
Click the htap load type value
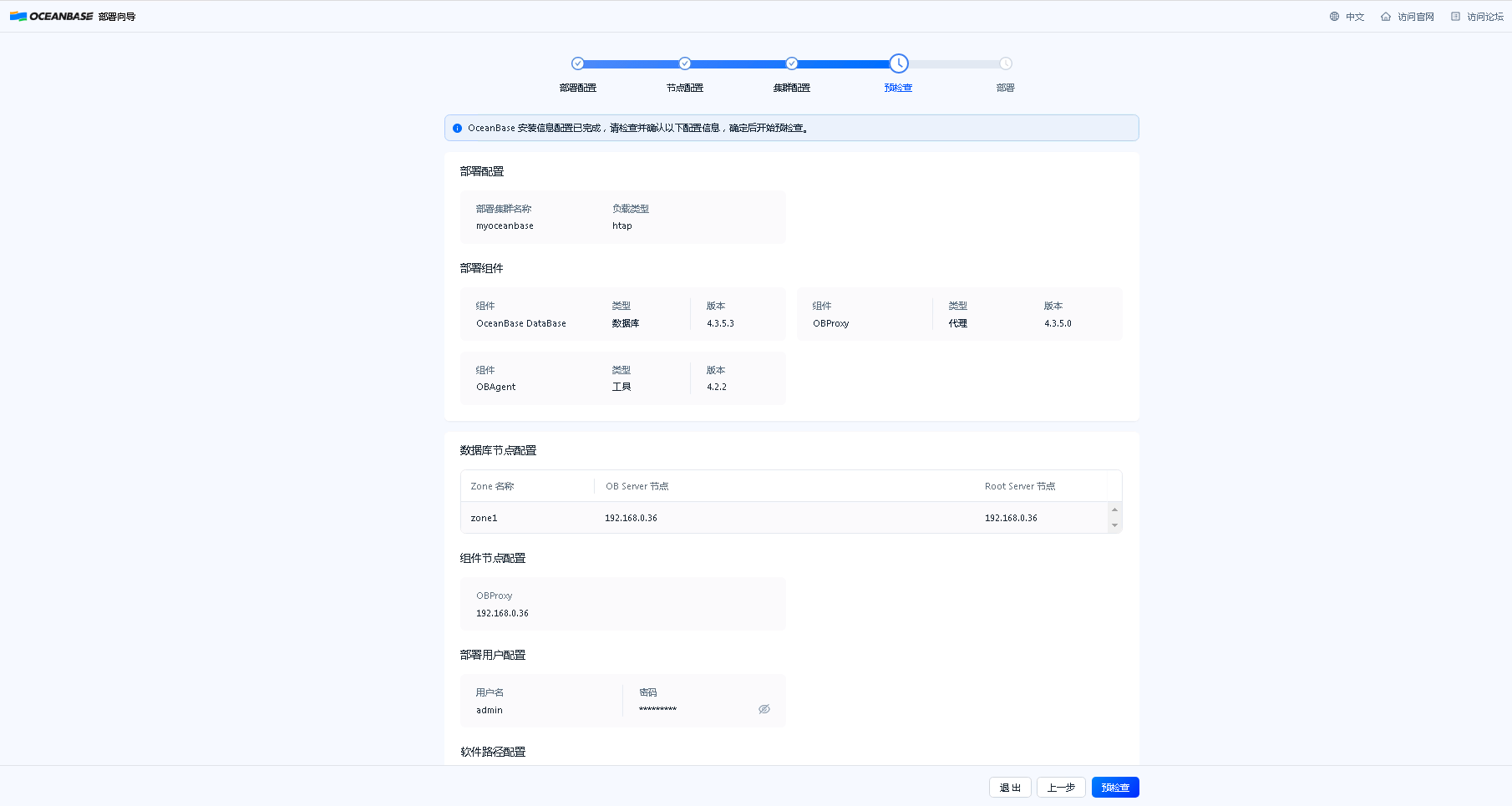coord(622,226)
